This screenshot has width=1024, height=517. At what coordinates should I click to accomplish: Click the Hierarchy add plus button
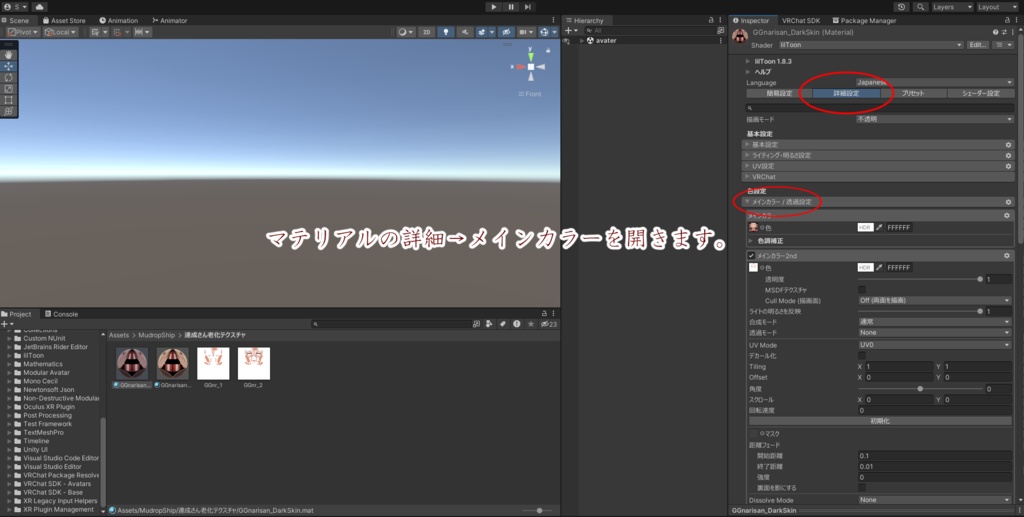[x=569, y=31]
